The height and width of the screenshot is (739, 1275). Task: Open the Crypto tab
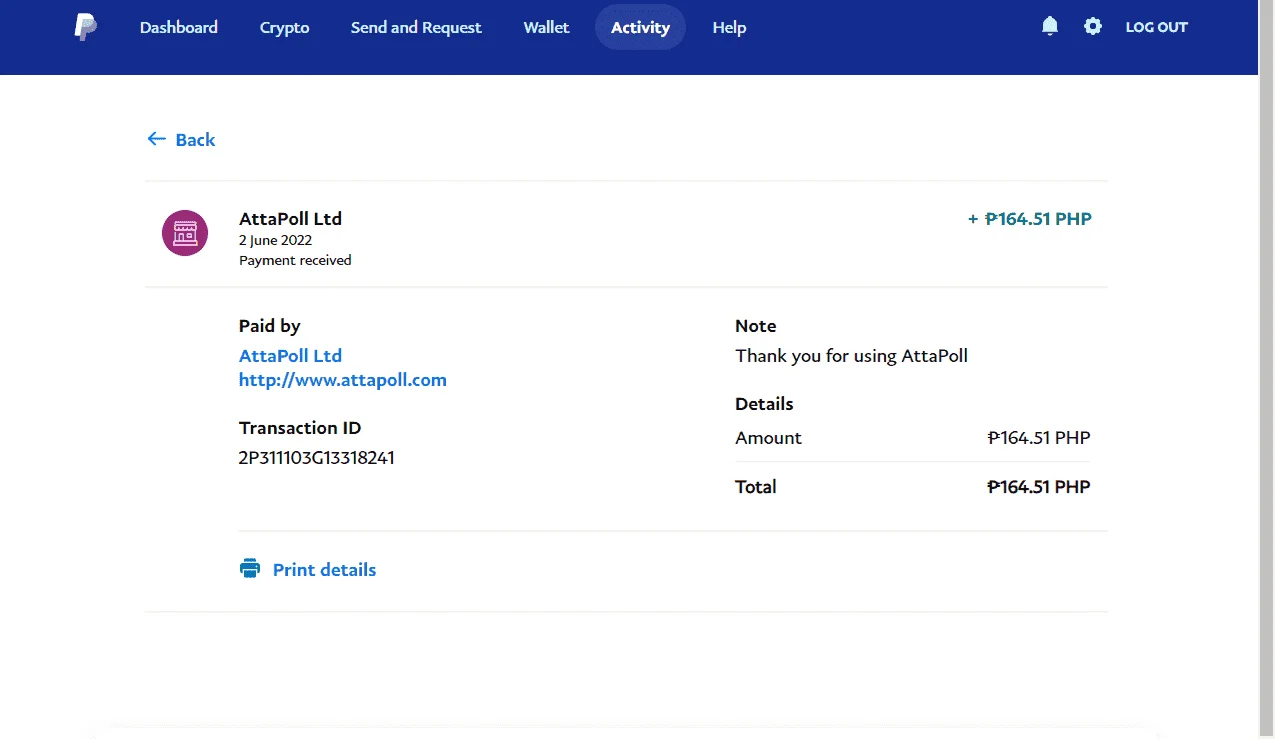pyautogui.click(x=285, y=27)
